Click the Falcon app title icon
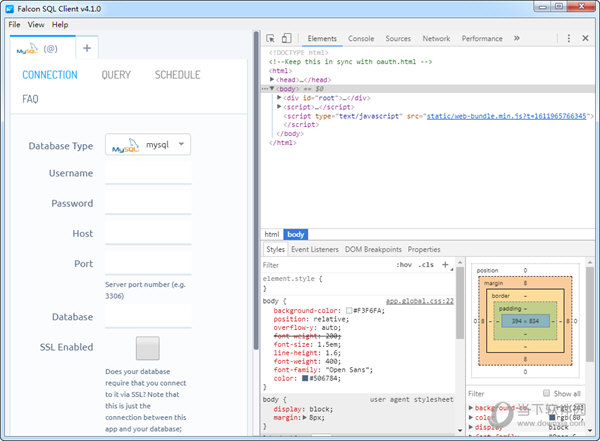Image resolution: width=600 pixels, height=441 pixels. 10,8
